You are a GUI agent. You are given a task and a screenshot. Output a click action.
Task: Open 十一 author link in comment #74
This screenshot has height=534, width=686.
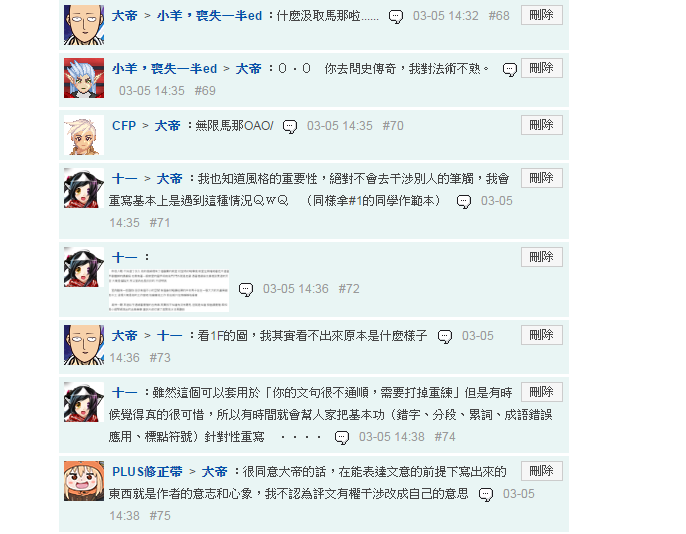click(124, 393)
